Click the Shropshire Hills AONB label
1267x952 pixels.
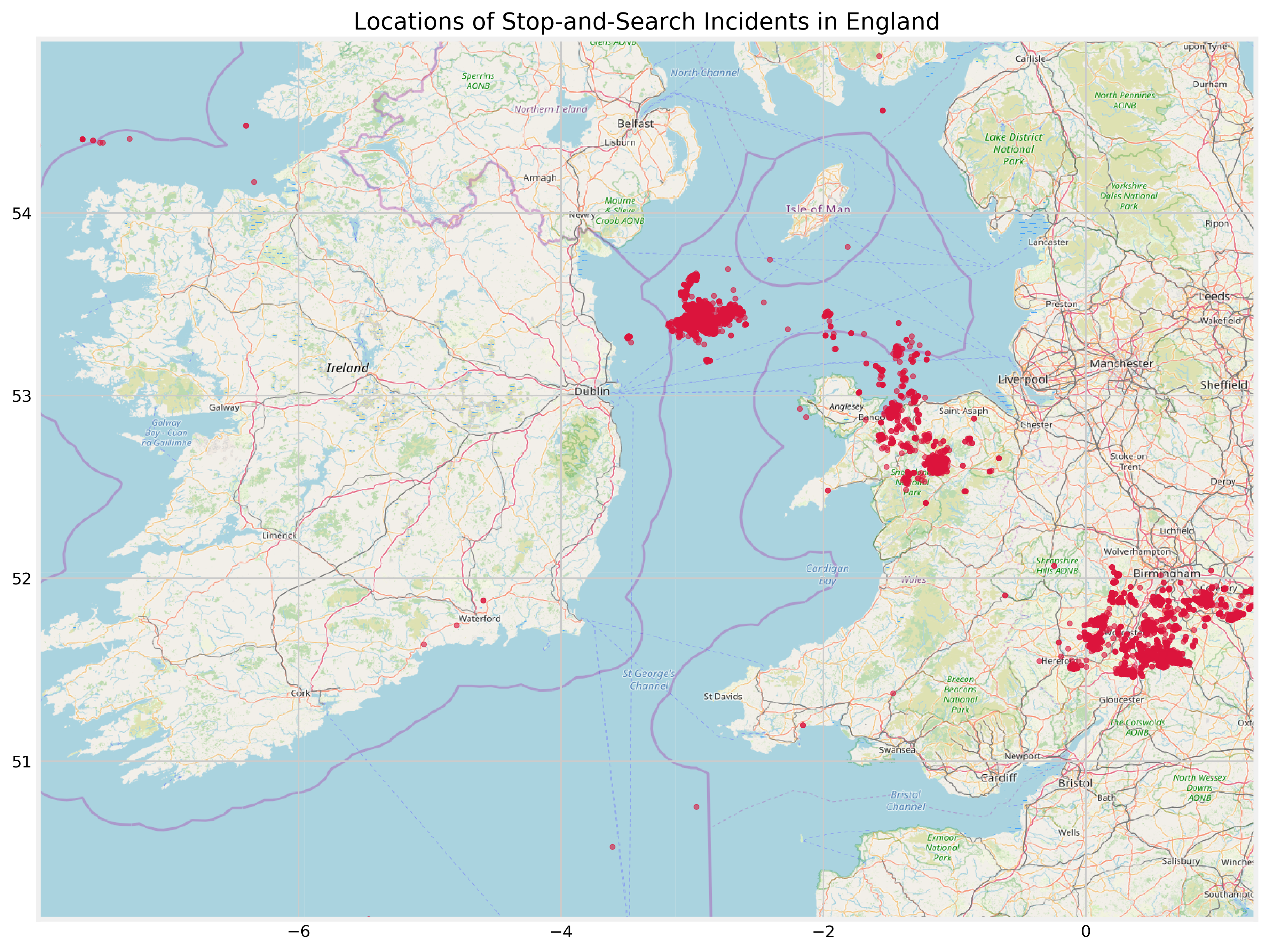pyautogui.click(x=1057, y=566)
